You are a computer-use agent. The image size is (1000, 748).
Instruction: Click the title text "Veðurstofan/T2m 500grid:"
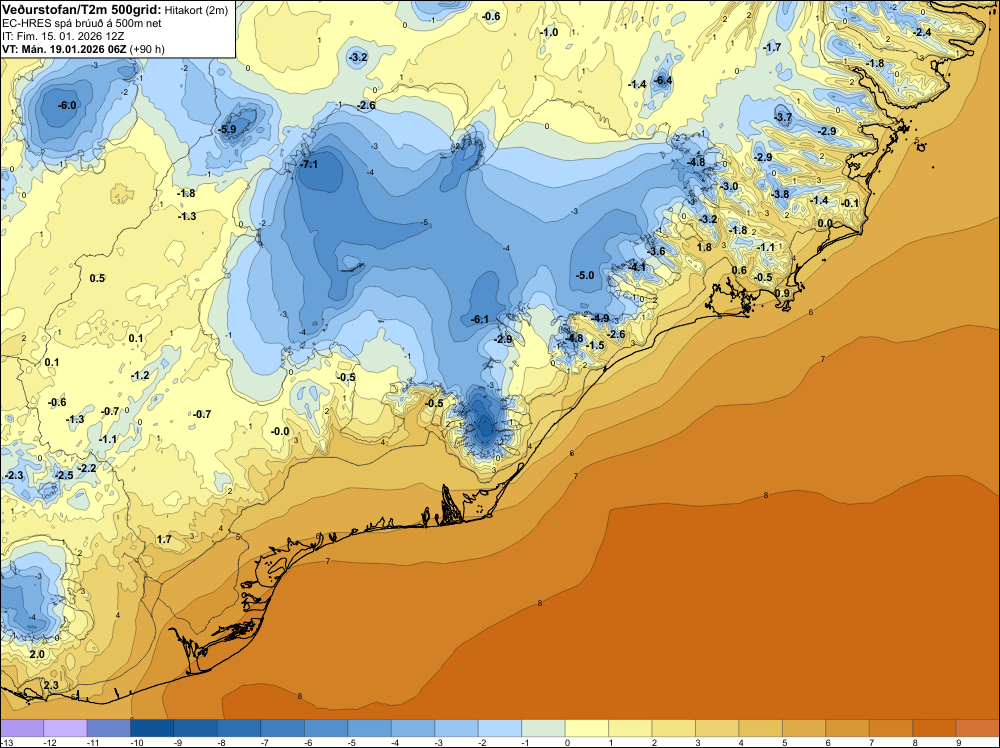[x=82, y=10]
